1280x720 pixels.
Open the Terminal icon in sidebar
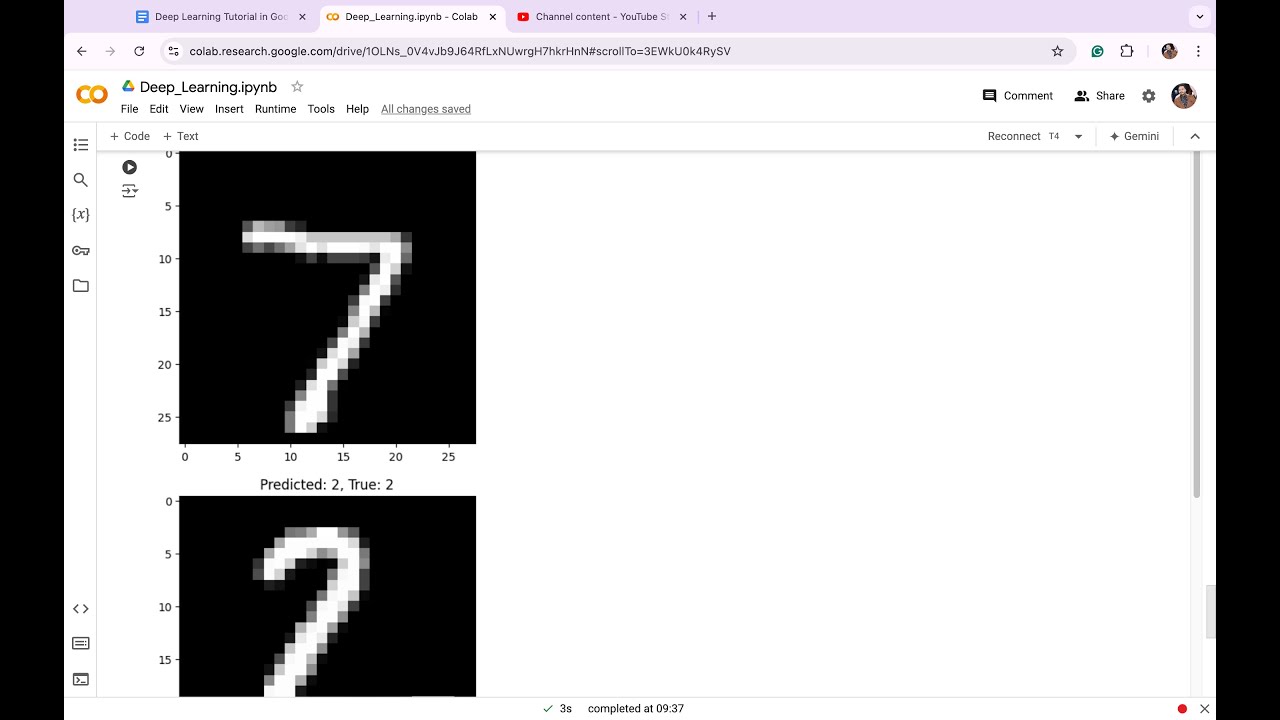[x=81, y=680]
